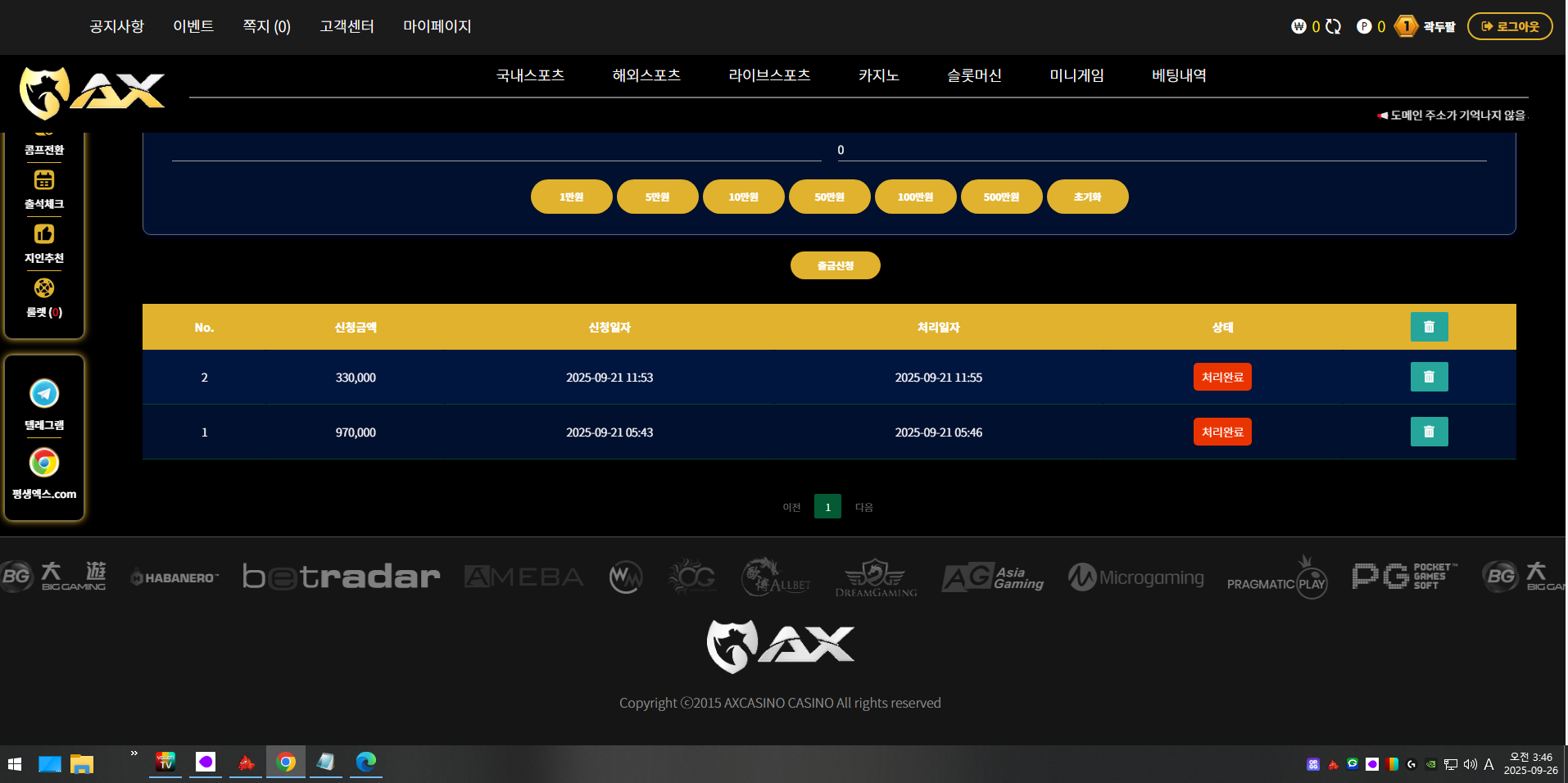Viewport: 1568px width, 783px height.
Task: Open Microsoft Edge from the taskbar
Action: (365, 763)
